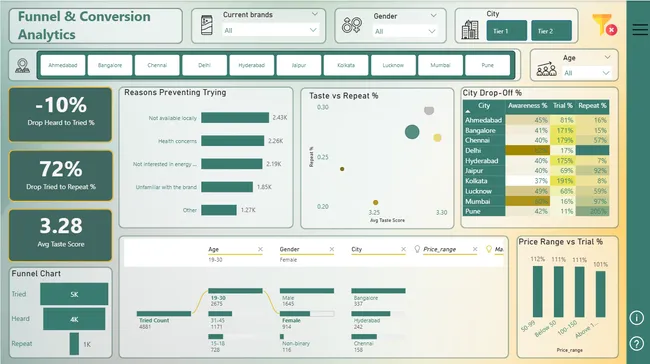Click the Repeat 1K funnel bar
Image resolution: width=650 pixels, height=364 pixels.
[74, 344]
